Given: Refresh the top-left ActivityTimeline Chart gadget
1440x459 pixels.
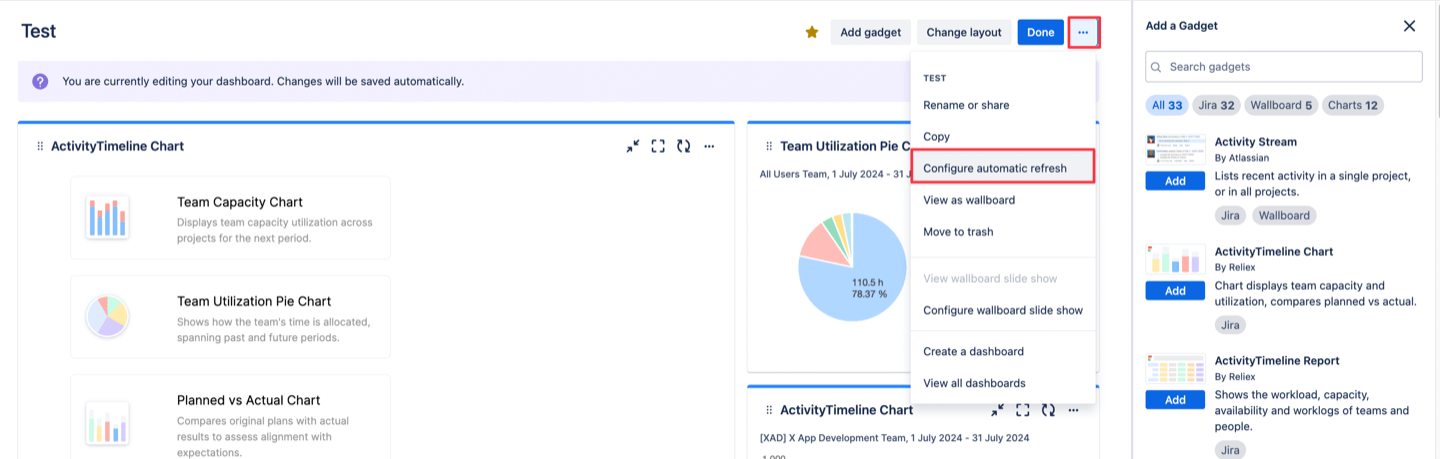Looking at the screenshot, I should [x=683, y=146].
